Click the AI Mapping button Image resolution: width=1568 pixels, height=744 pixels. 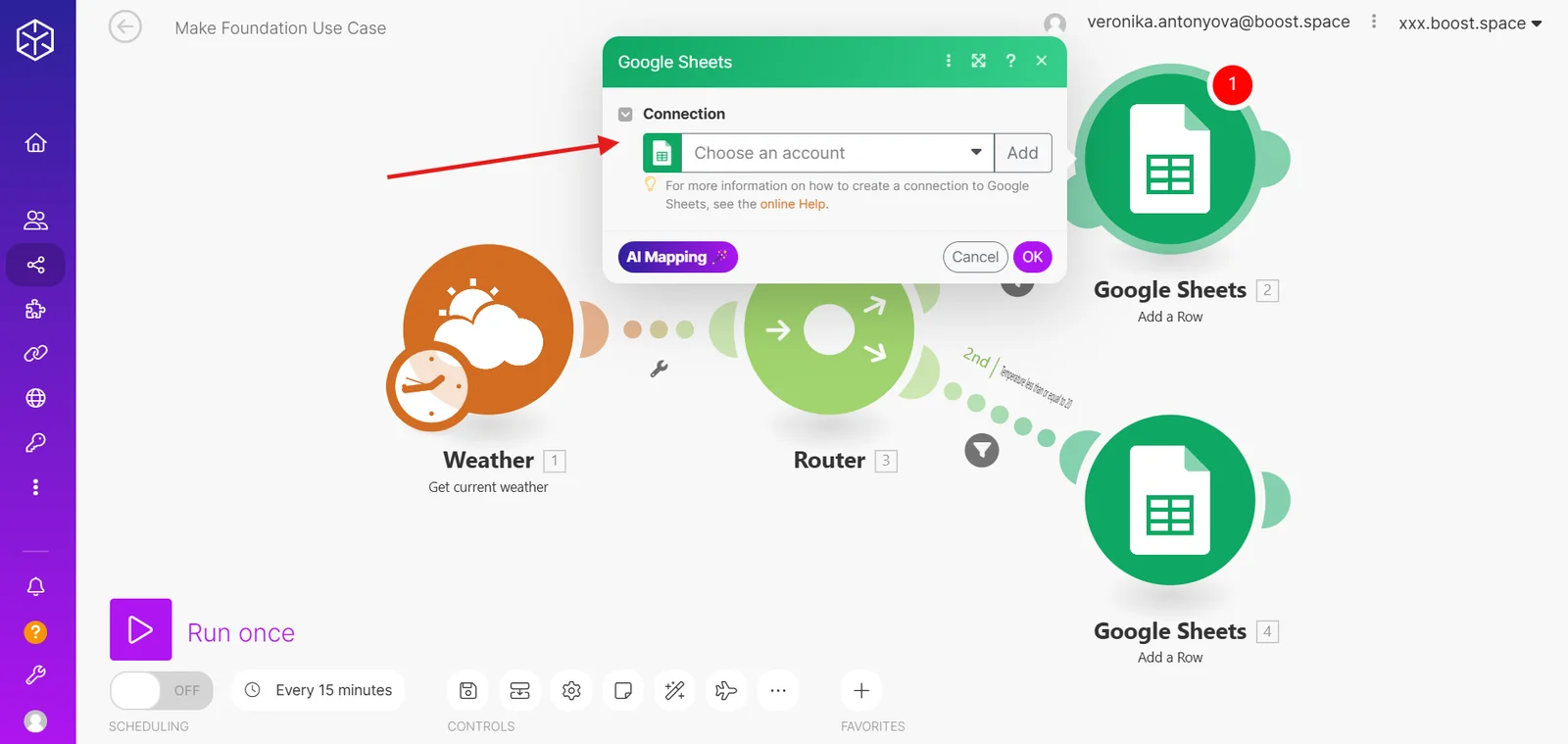pos(677,257)
